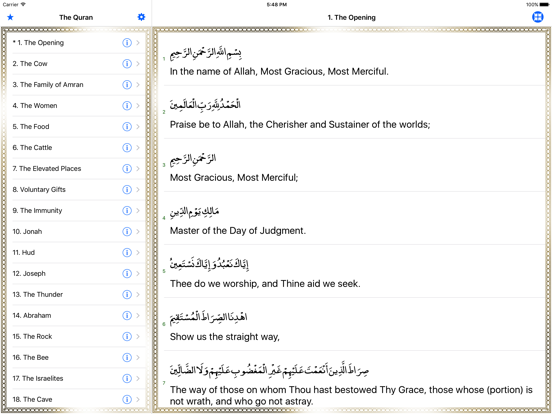Select chapter 5. The Food

tap(76, 126)
